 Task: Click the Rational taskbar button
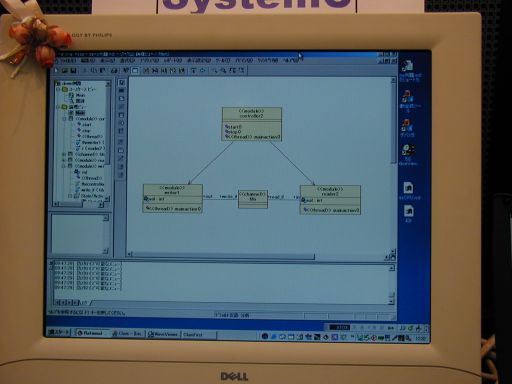pos(92,333)
